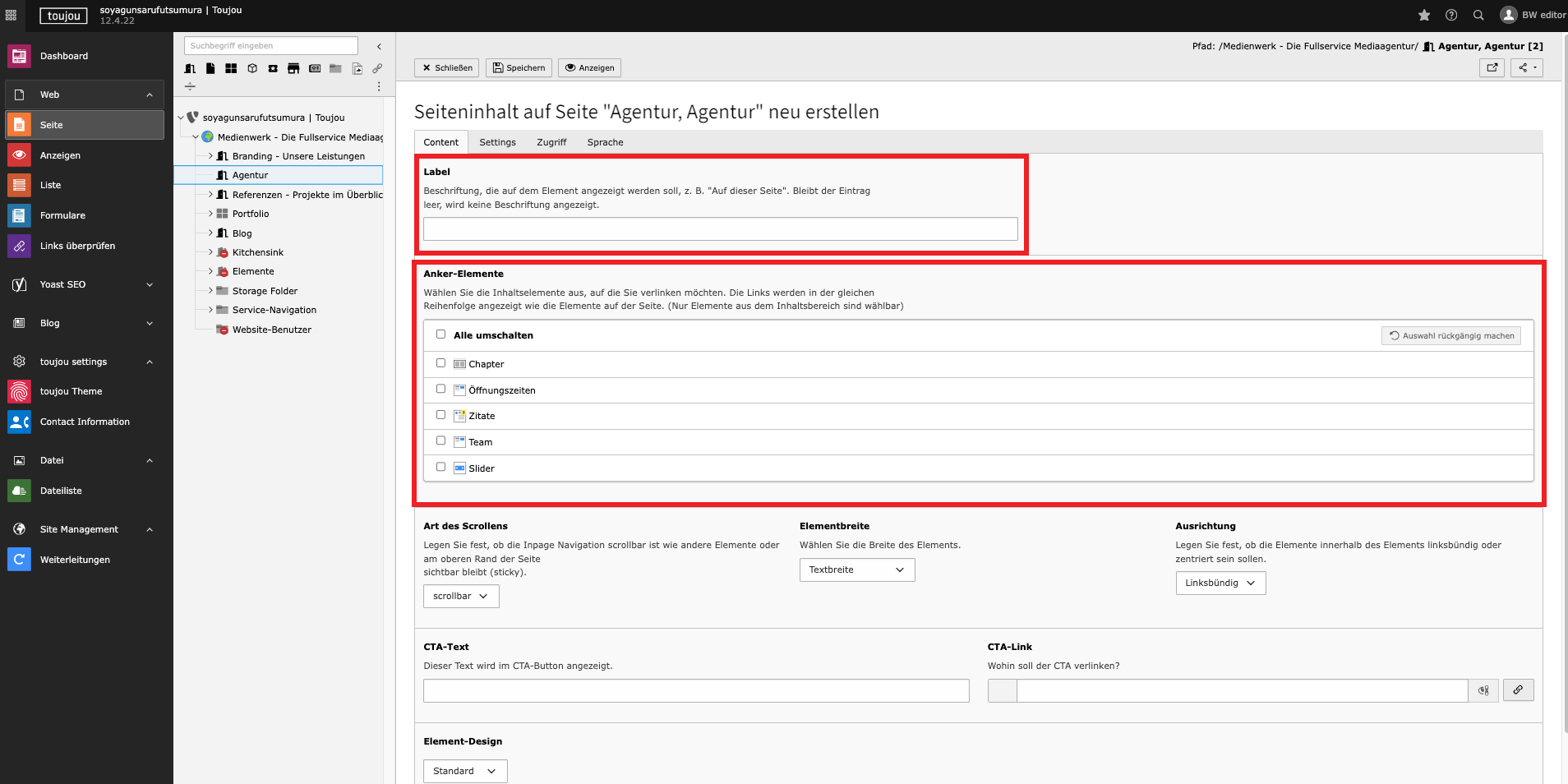Click the search magnifier in top bar

coord(1478,15)
